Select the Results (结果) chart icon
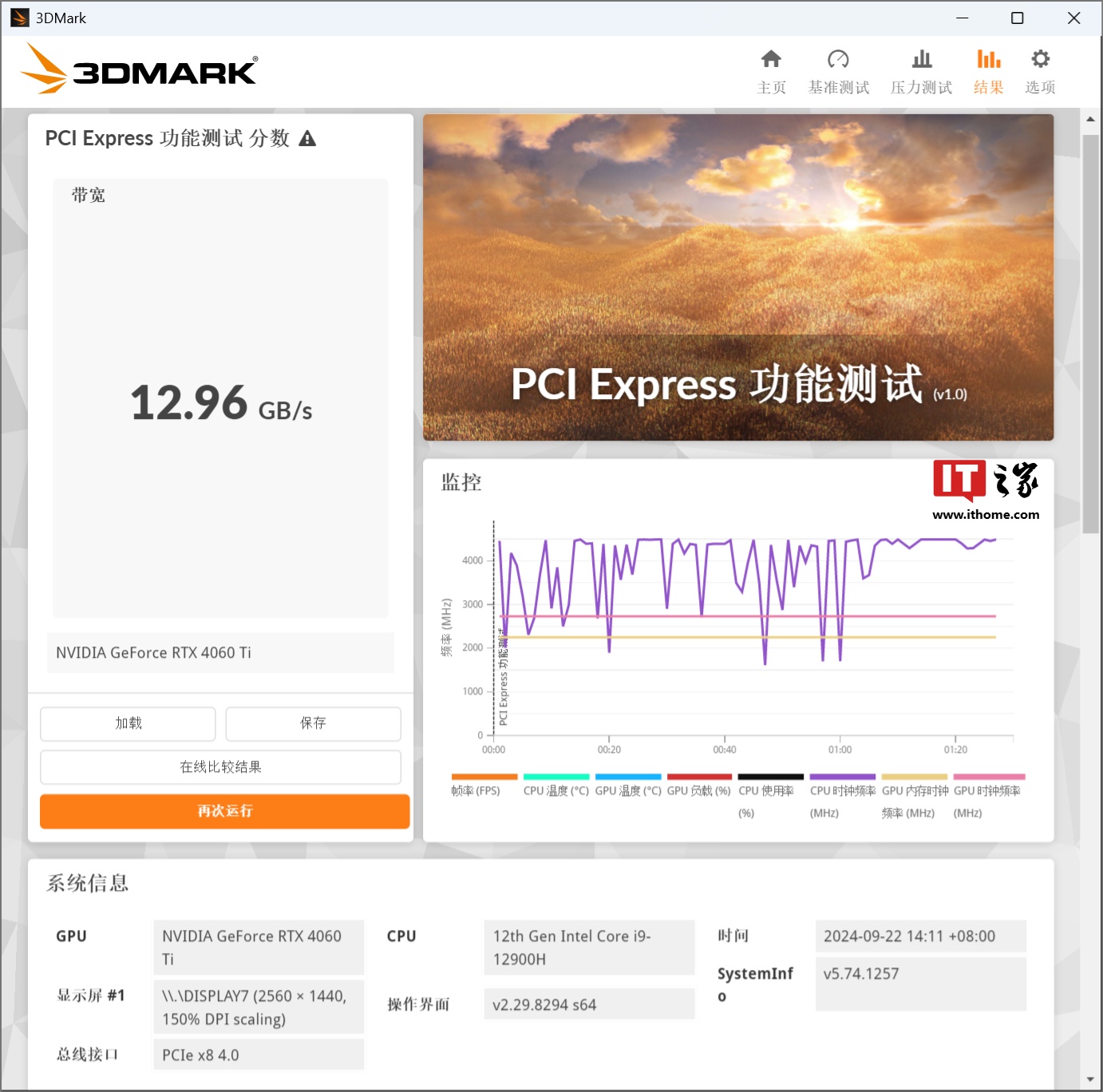The width and height of the screenshot is (1103, 1092). [988, 60]
